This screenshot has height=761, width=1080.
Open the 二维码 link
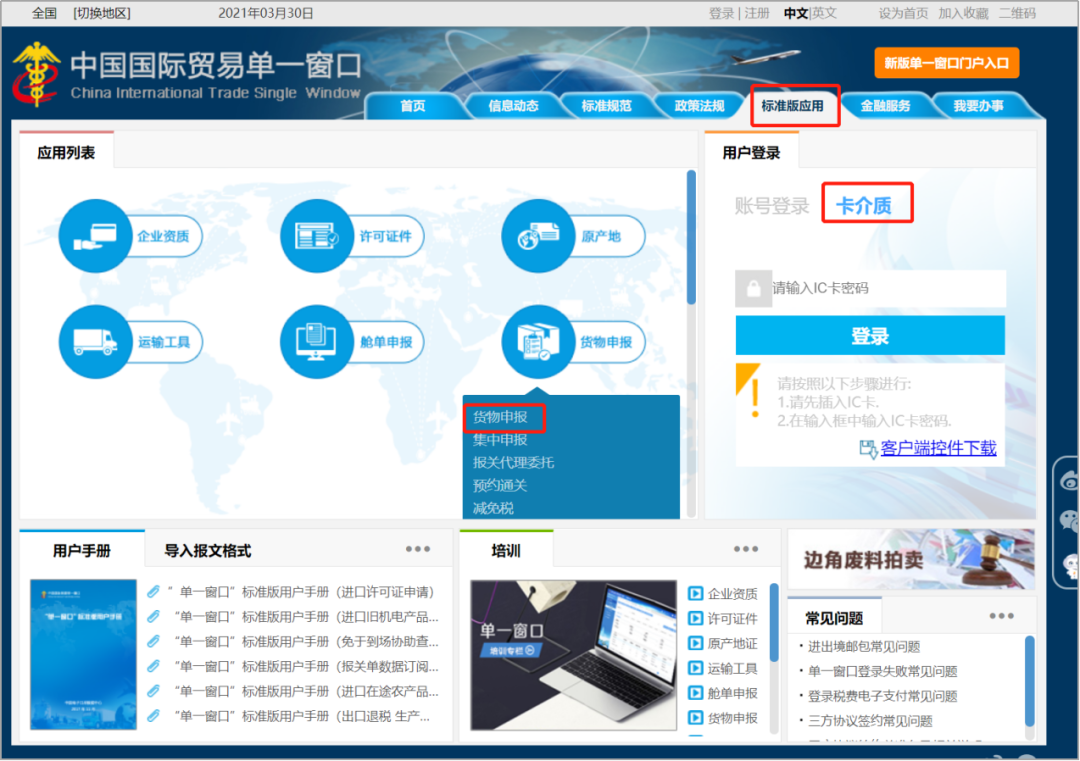pos(1017,13)
